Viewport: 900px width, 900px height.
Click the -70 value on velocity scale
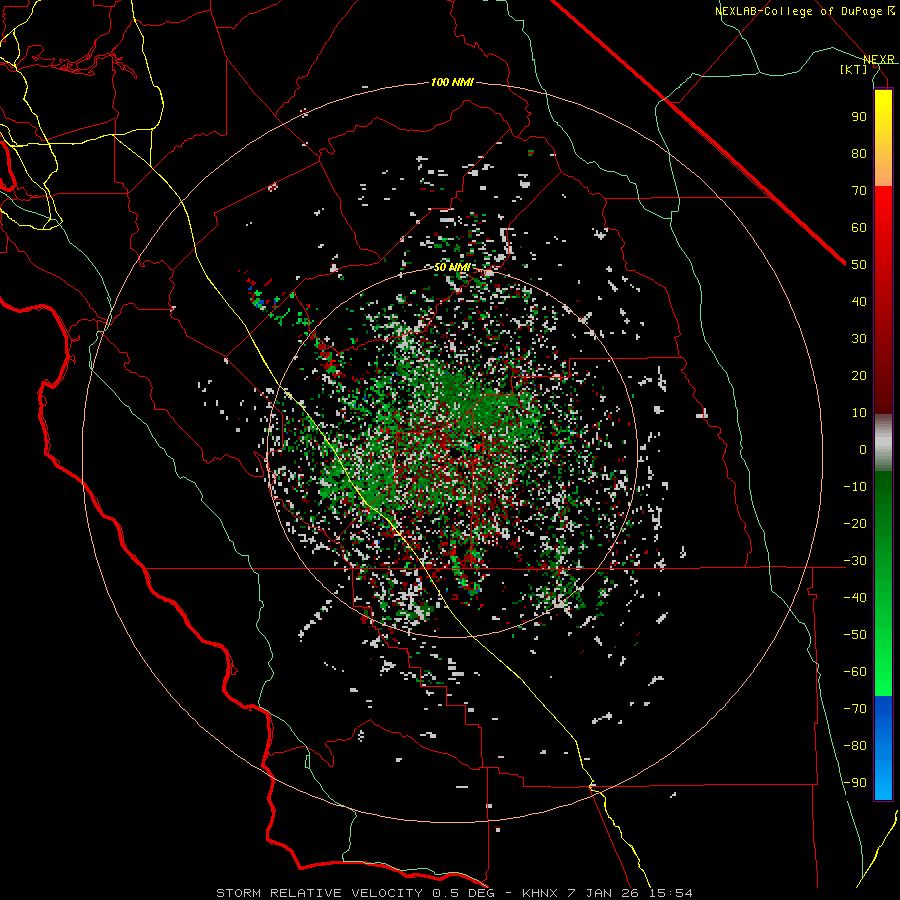(855, 709)
